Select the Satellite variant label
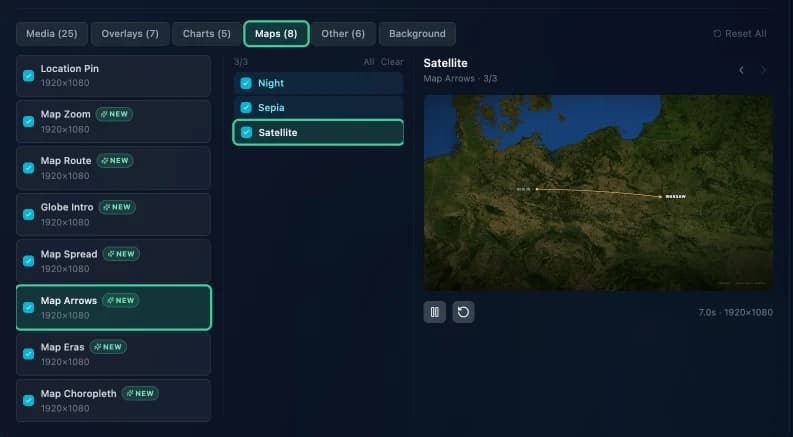The image size is (793, 437). [x=278, y=133]
